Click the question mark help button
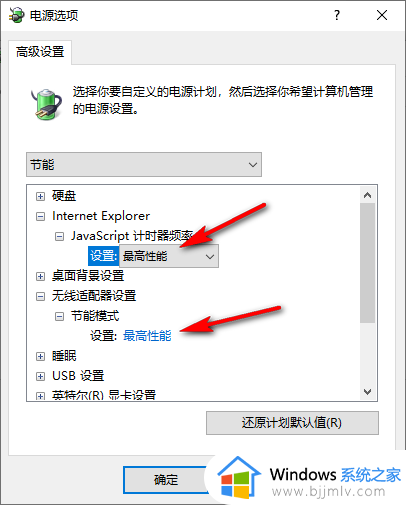The width and height of the screenshot is (406, 505). (337, 15)
